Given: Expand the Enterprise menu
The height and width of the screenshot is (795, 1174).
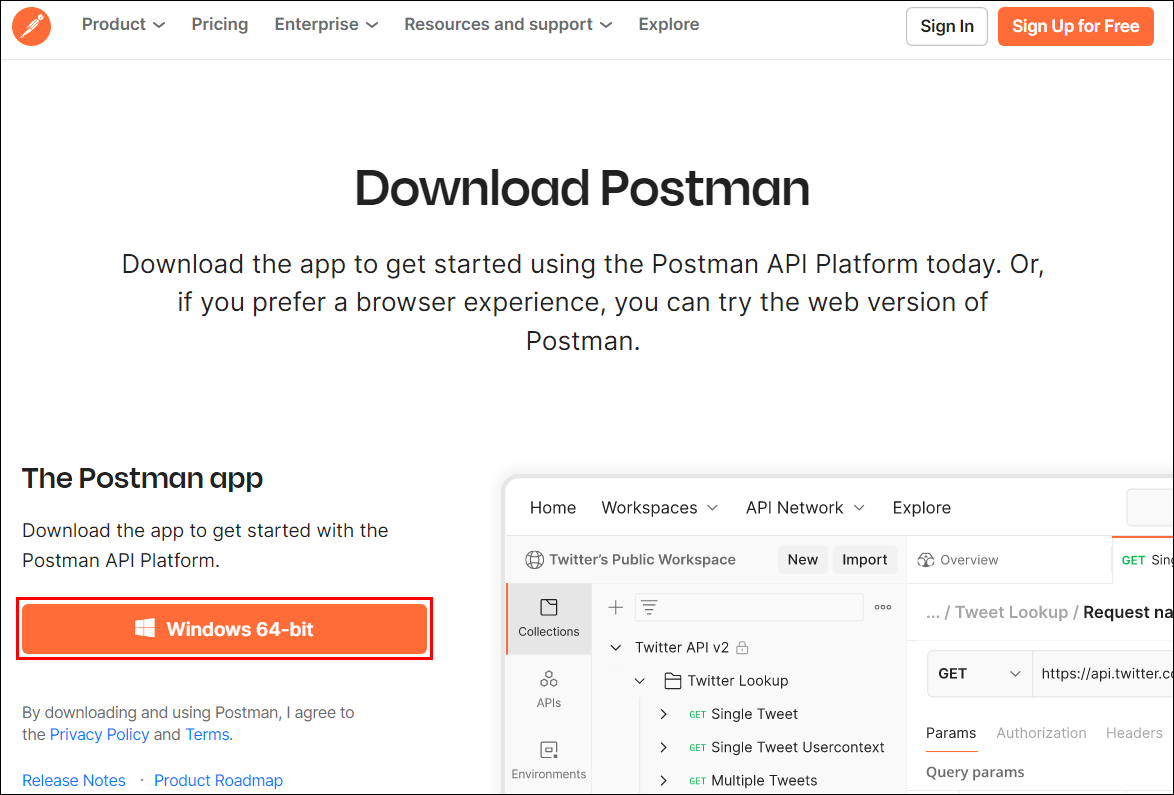Looking at the screenshot, I should [326, 25].
